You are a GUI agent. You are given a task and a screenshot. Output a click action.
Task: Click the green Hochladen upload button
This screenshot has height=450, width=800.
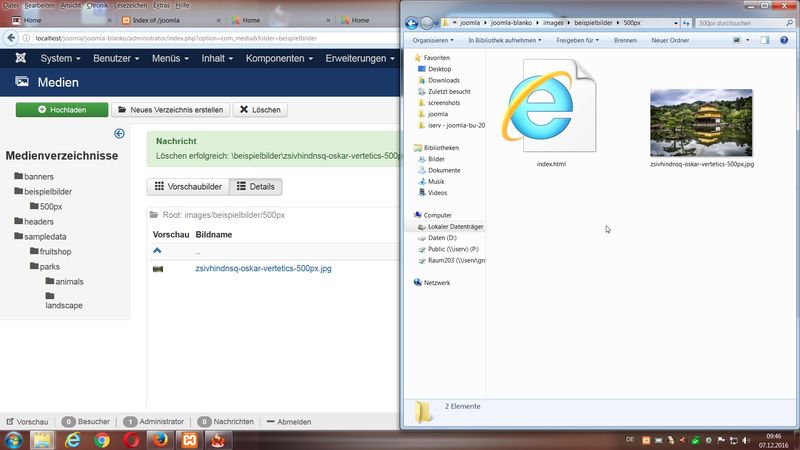point(62,110)
